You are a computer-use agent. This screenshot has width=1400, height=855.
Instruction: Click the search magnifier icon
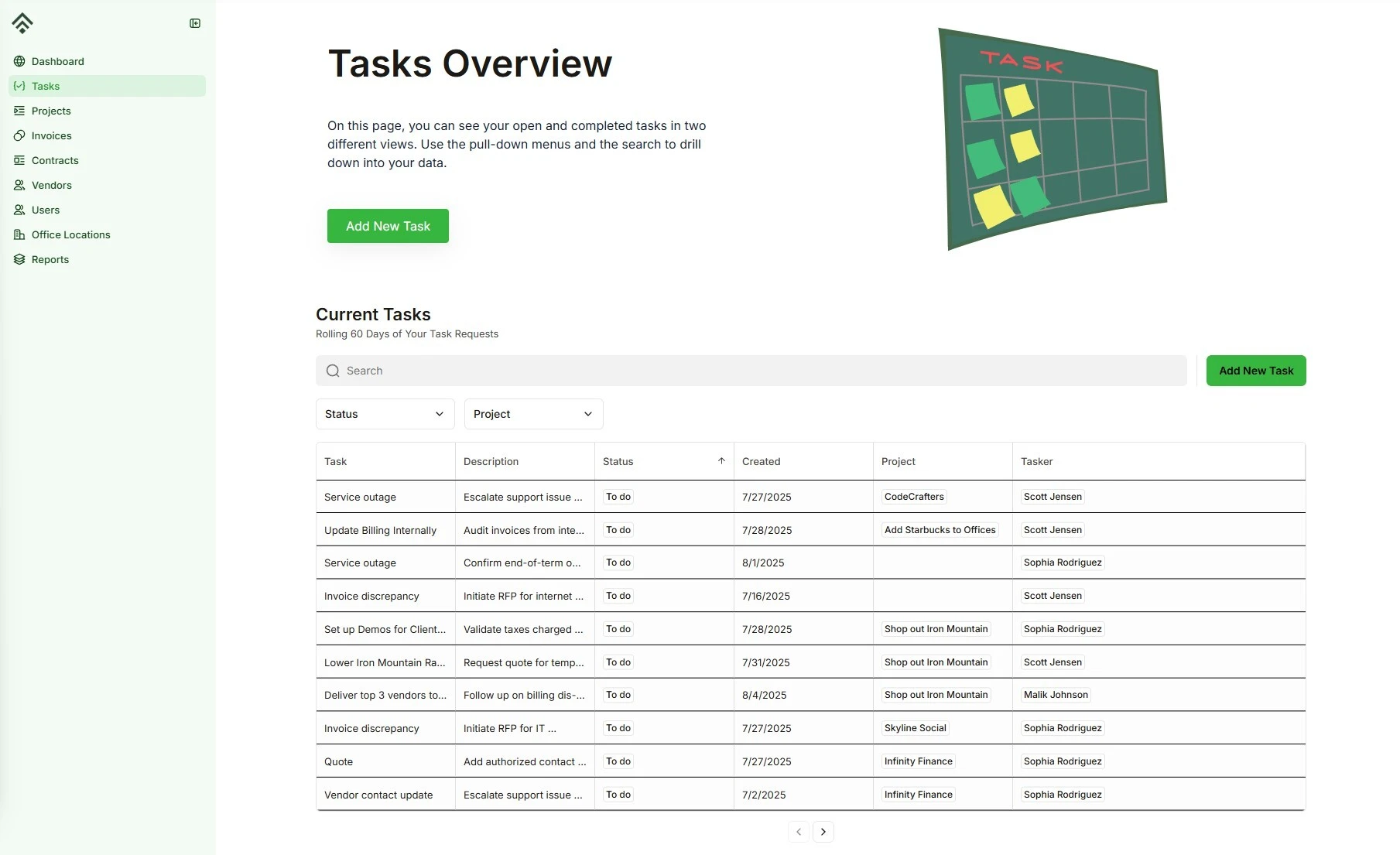[x=333, y=371]
